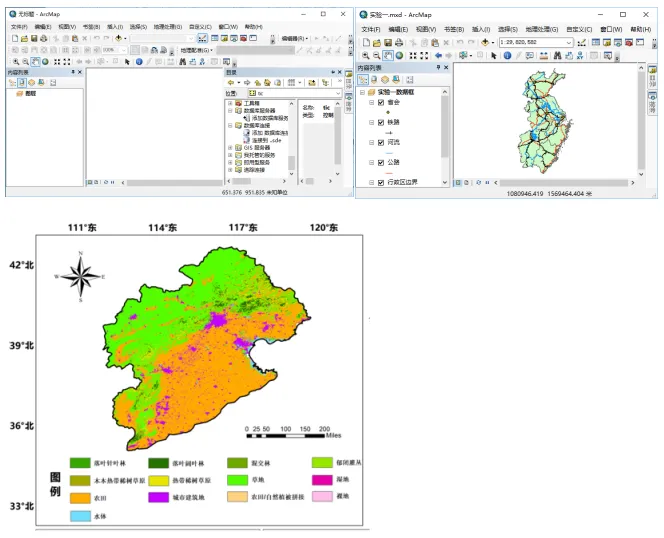The width and height of the screenshot is (664, 538).
Task: Click light blue 水体 legend swatch
Action: (x=80, y=516)
